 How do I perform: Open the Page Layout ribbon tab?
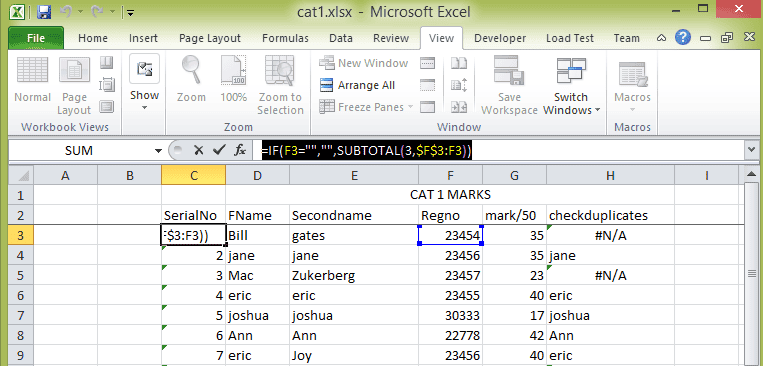pyautogui.click(x=210, y=38)
